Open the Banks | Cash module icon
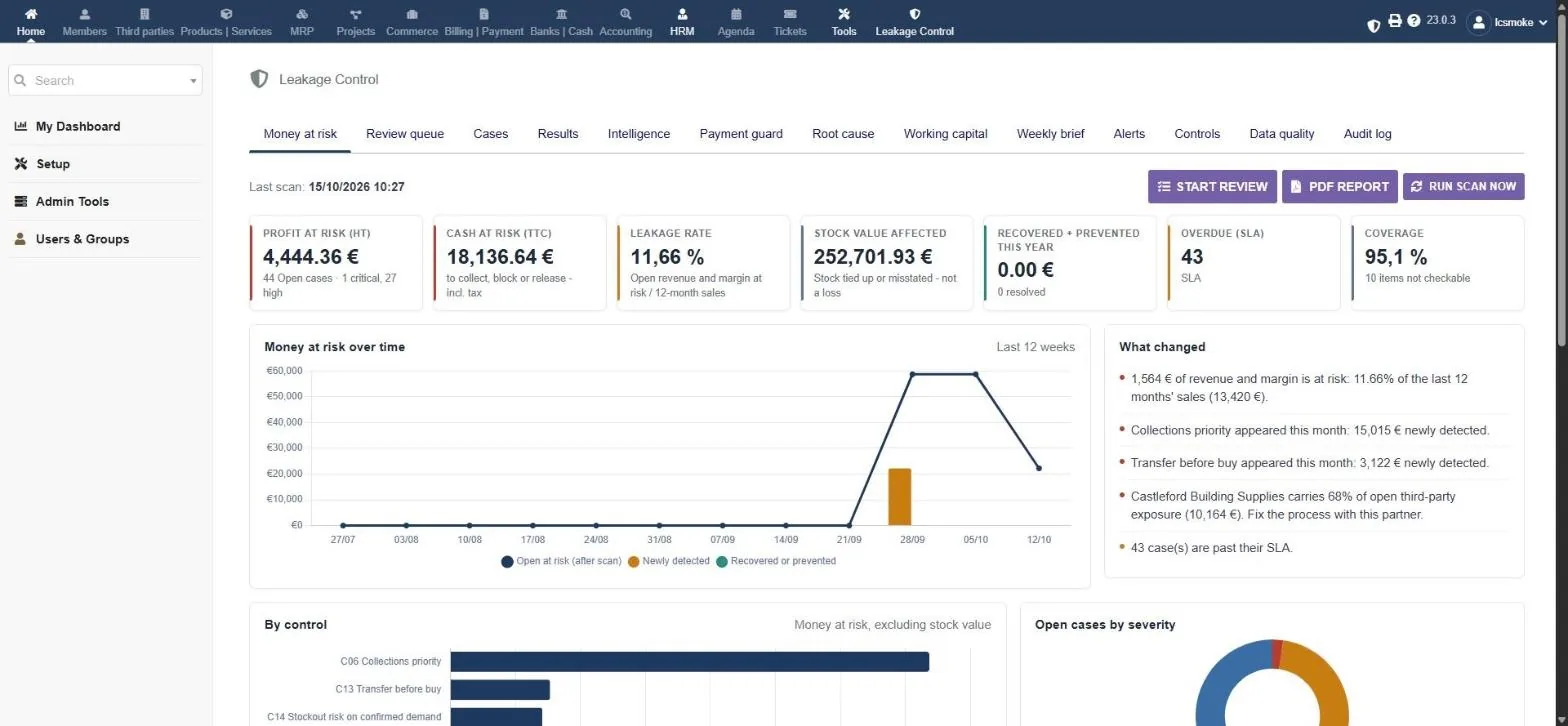 (561, 15)
